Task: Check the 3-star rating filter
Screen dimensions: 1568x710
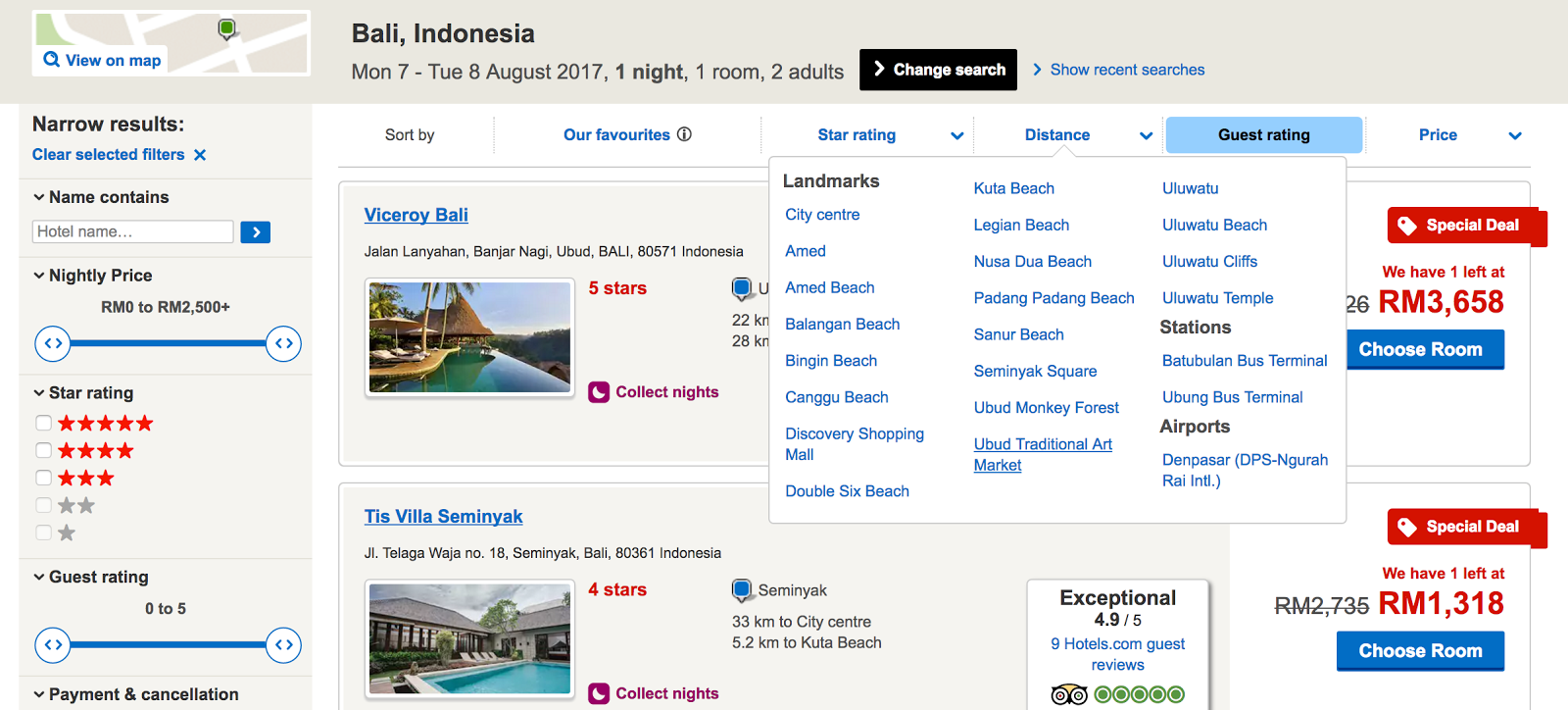Action: point(43,478)
